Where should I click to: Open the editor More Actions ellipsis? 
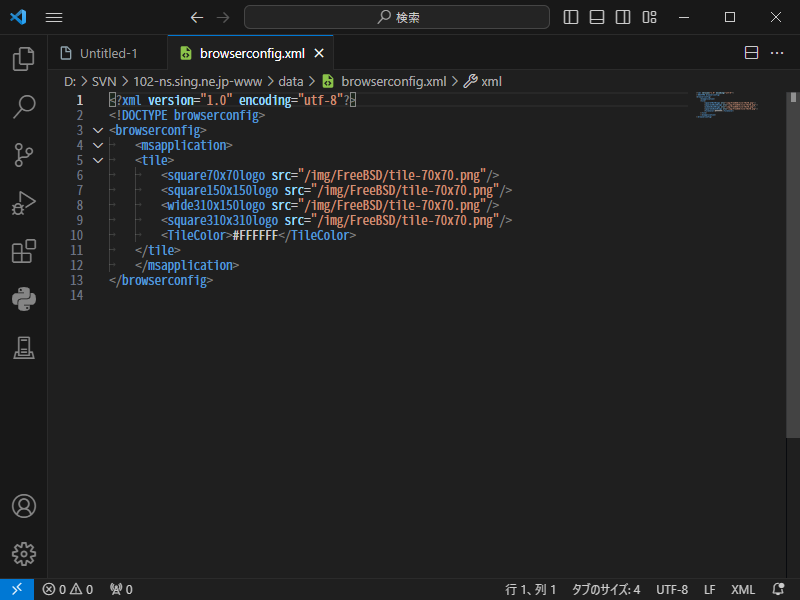click(x=777, y=53)
